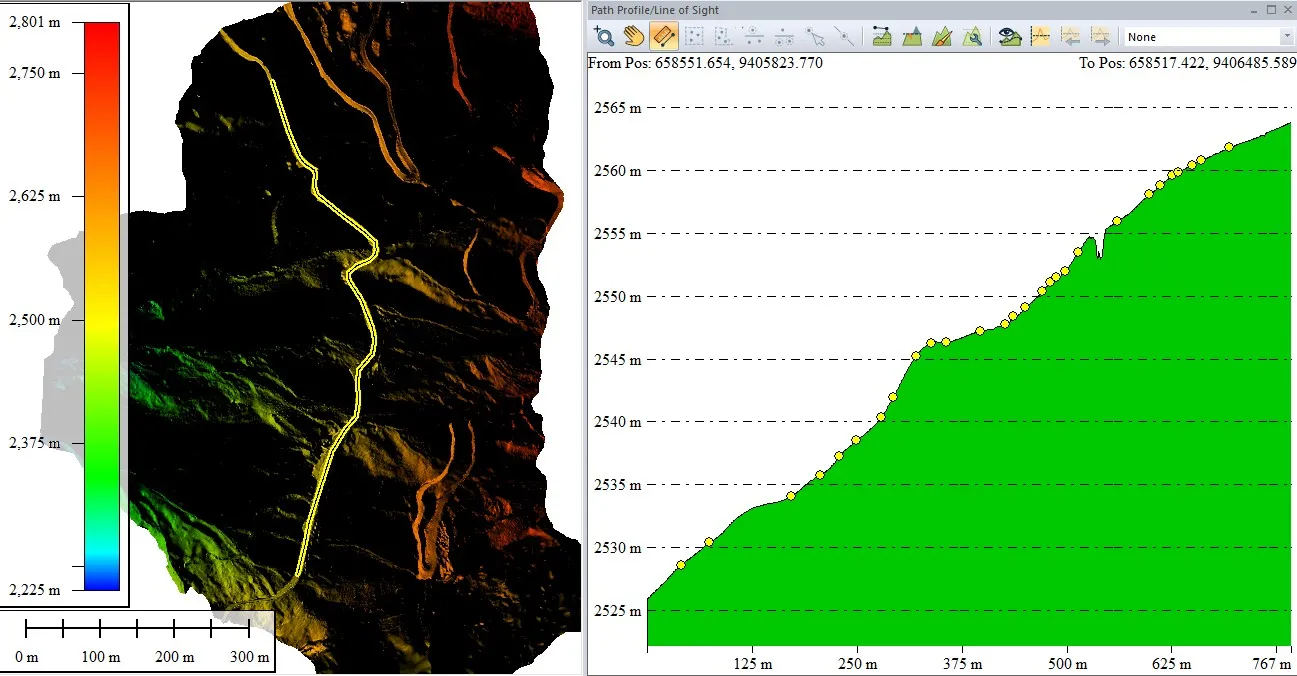The width and height of the screenshot is (1297, 676).
Task: Click the 'Path Profile/Line of Sight' window title
Action: point(655,10)
